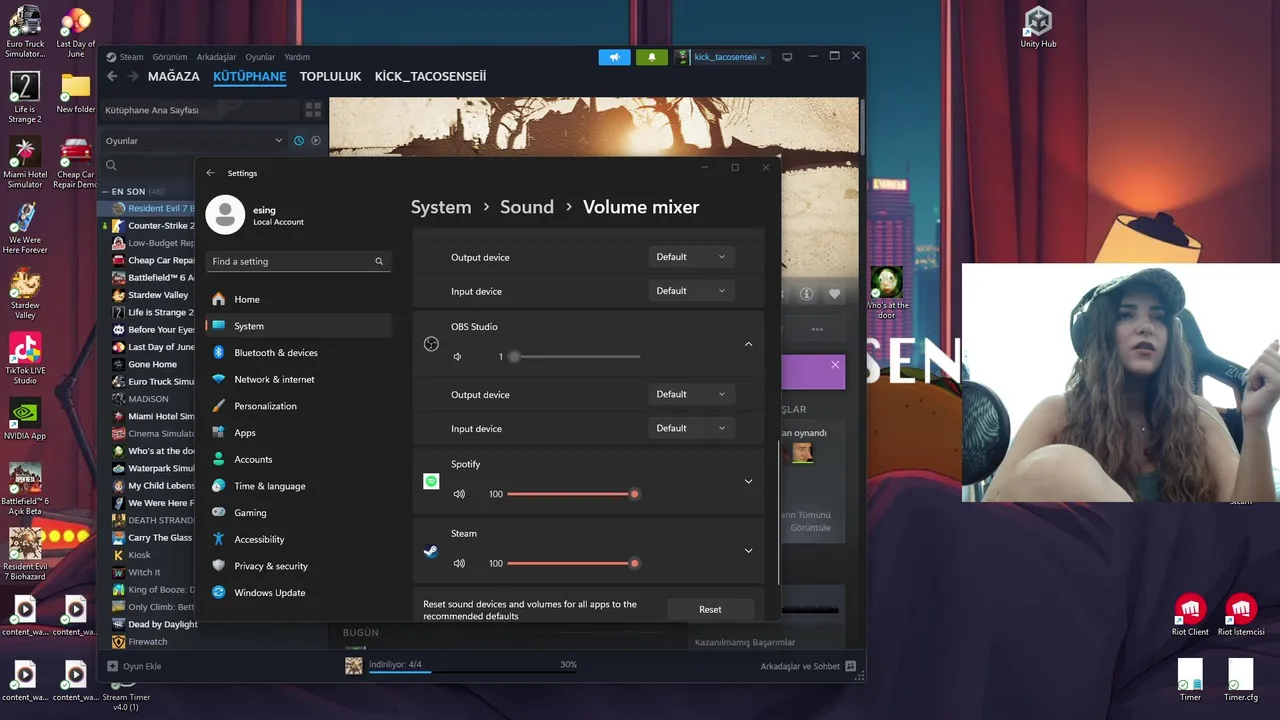Click the back arrow in Settings window
Screen dimensions: 1280x720
coord(210,173)
